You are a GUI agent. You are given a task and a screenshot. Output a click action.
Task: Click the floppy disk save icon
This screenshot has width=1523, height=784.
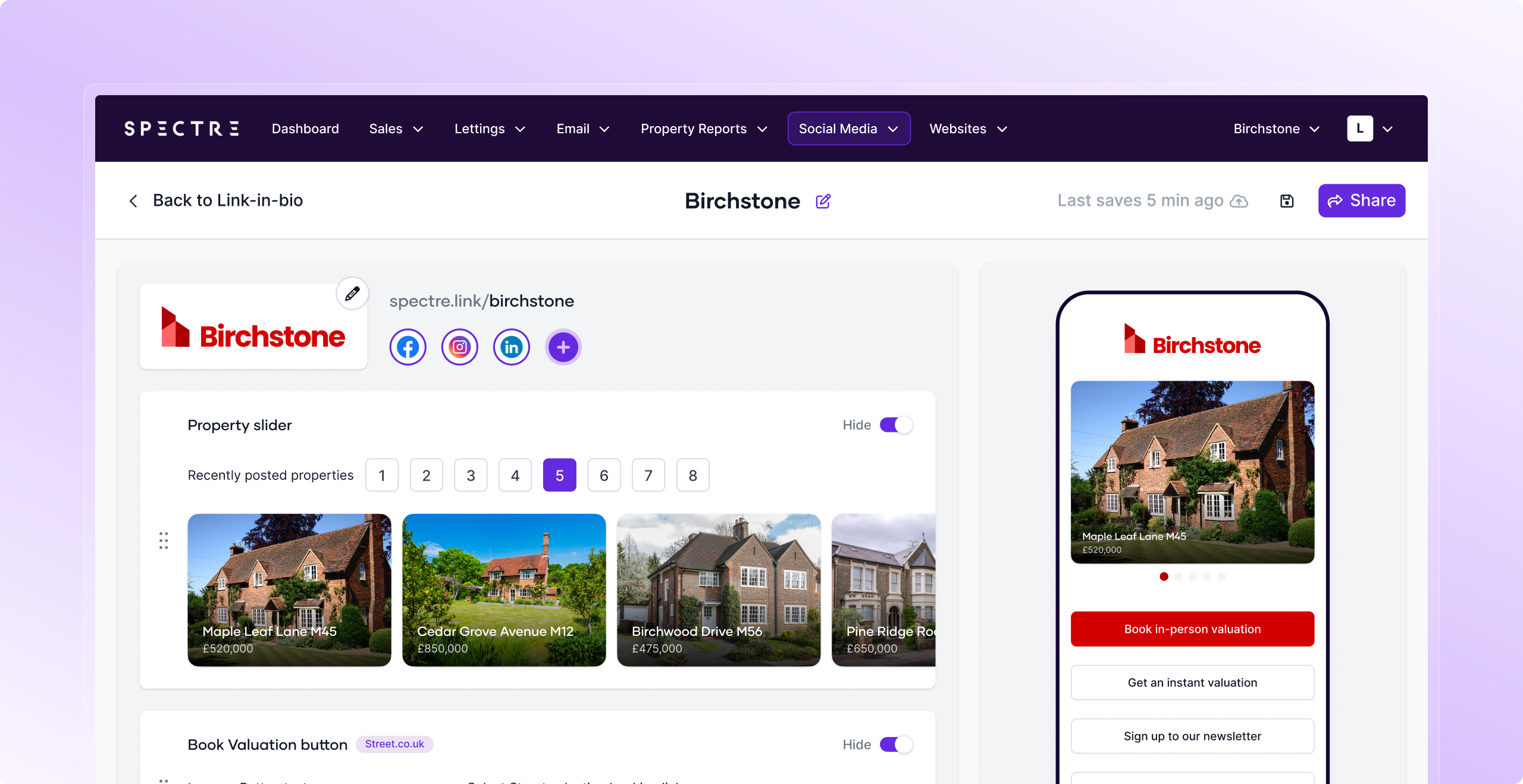pos(1287,201)
